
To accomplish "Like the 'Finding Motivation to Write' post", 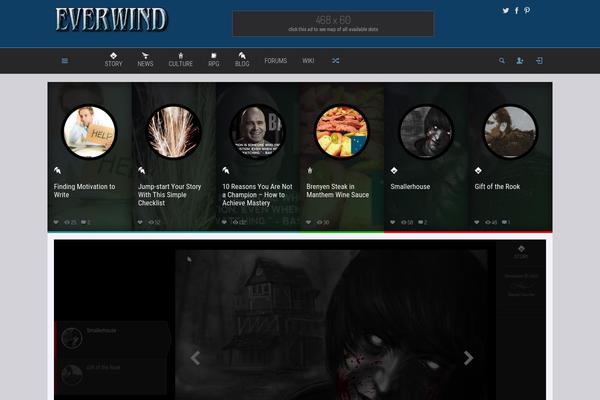I will pos(56,222).
